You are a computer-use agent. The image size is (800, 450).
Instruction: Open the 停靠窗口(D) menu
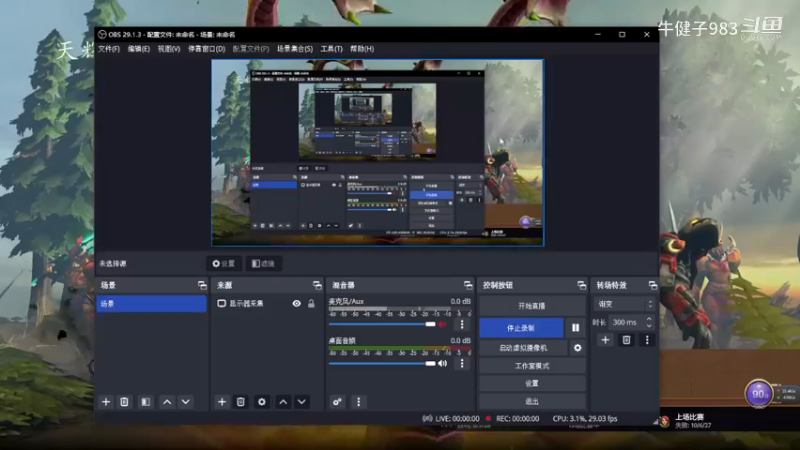[x=207, y=49]
